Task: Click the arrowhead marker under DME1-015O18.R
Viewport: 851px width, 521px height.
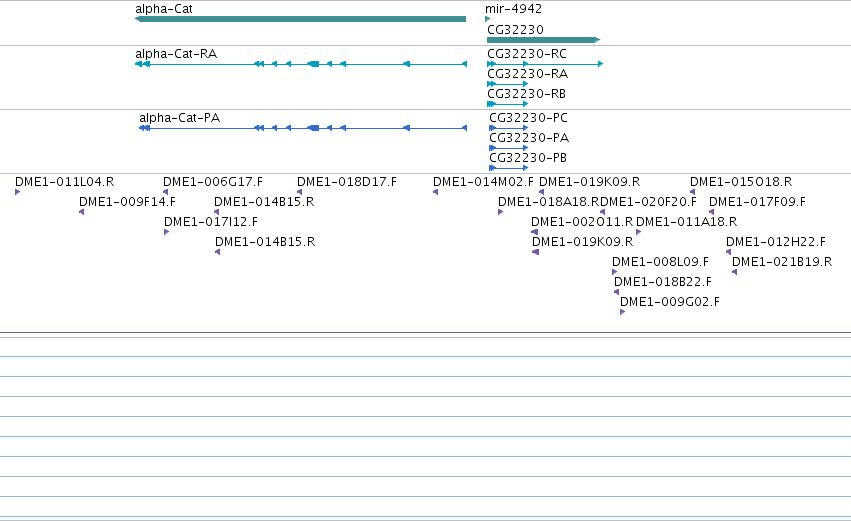Action: pyautogui.click(x=693, y=192)
